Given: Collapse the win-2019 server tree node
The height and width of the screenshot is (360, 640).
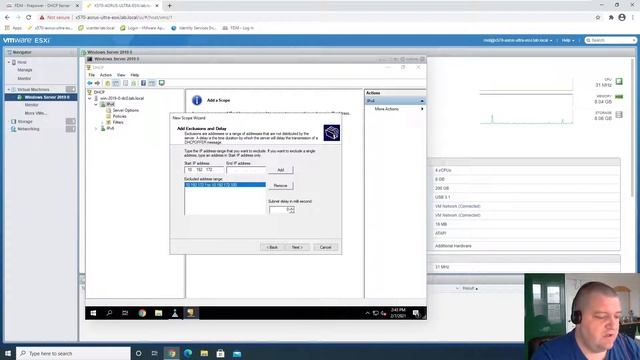Looking at the screenshot, I should click(90, 98).
